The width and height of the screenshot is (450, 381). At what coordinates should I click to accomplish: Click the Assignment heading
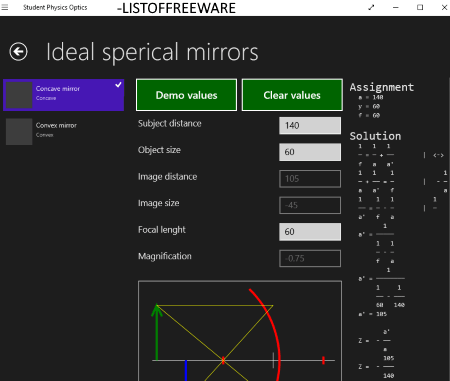[x=382, y=87]
